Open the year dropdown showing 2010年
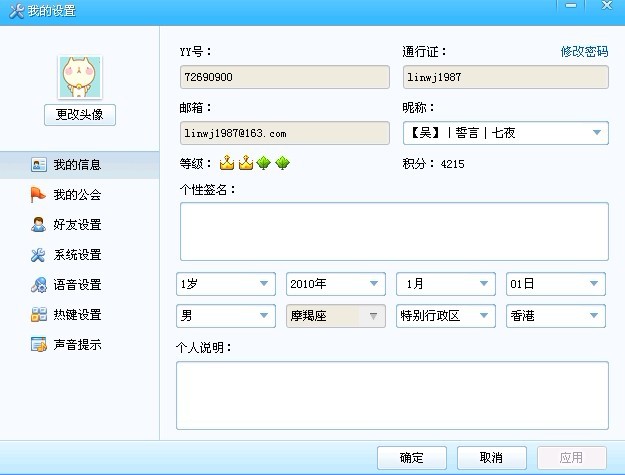The width and height of the screenshot is (625, 475). point(336,284)
